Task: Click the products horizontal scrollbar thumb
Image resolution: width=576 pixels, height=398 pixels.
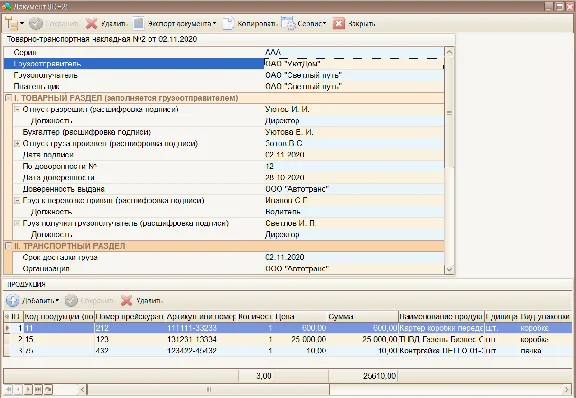Action: click(x=209, y=389)
